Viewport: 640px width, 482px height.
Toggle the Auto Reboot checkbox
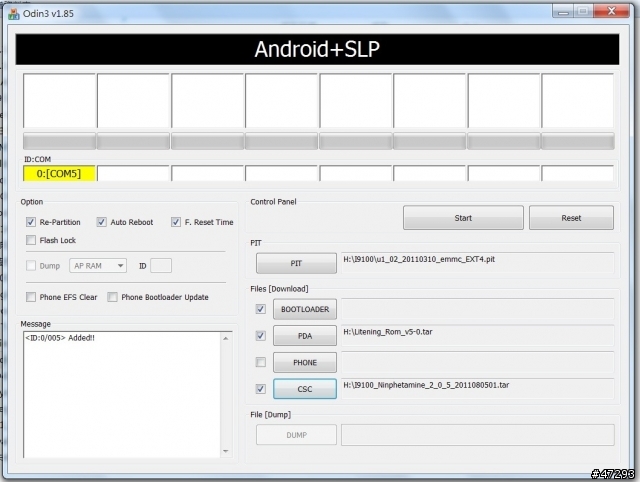pyautogui.click(x=101, y=222)
